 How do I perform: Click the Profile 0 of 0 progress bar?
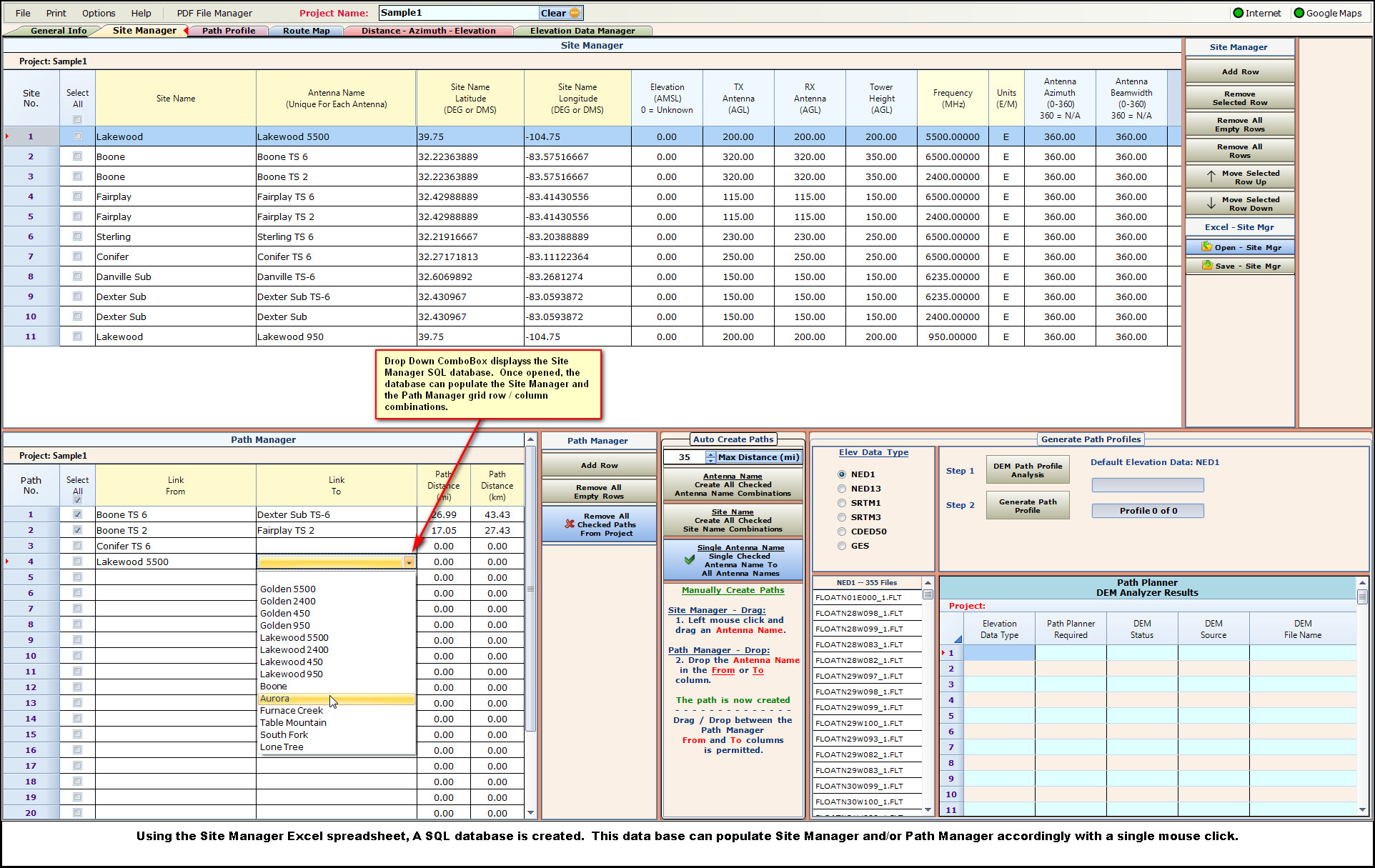(x=1148, y=511)
